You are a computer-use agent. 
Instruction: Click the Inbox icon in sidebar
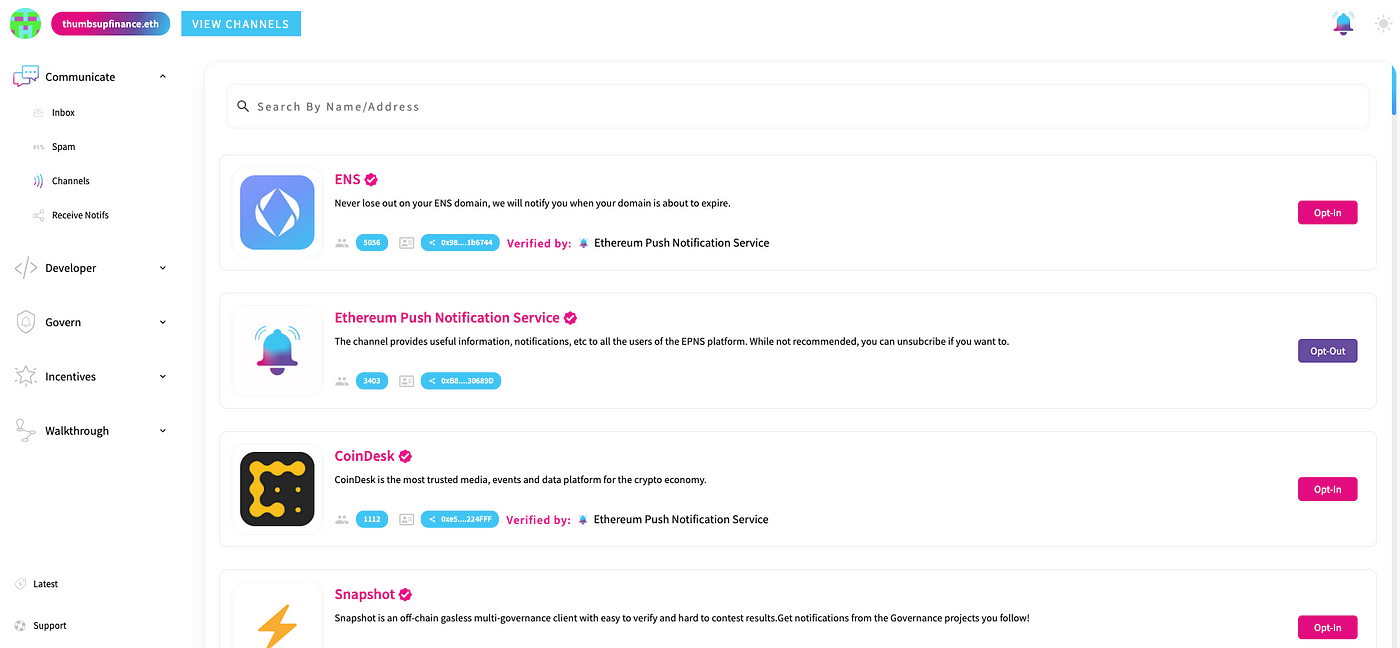tap(38, 113)
